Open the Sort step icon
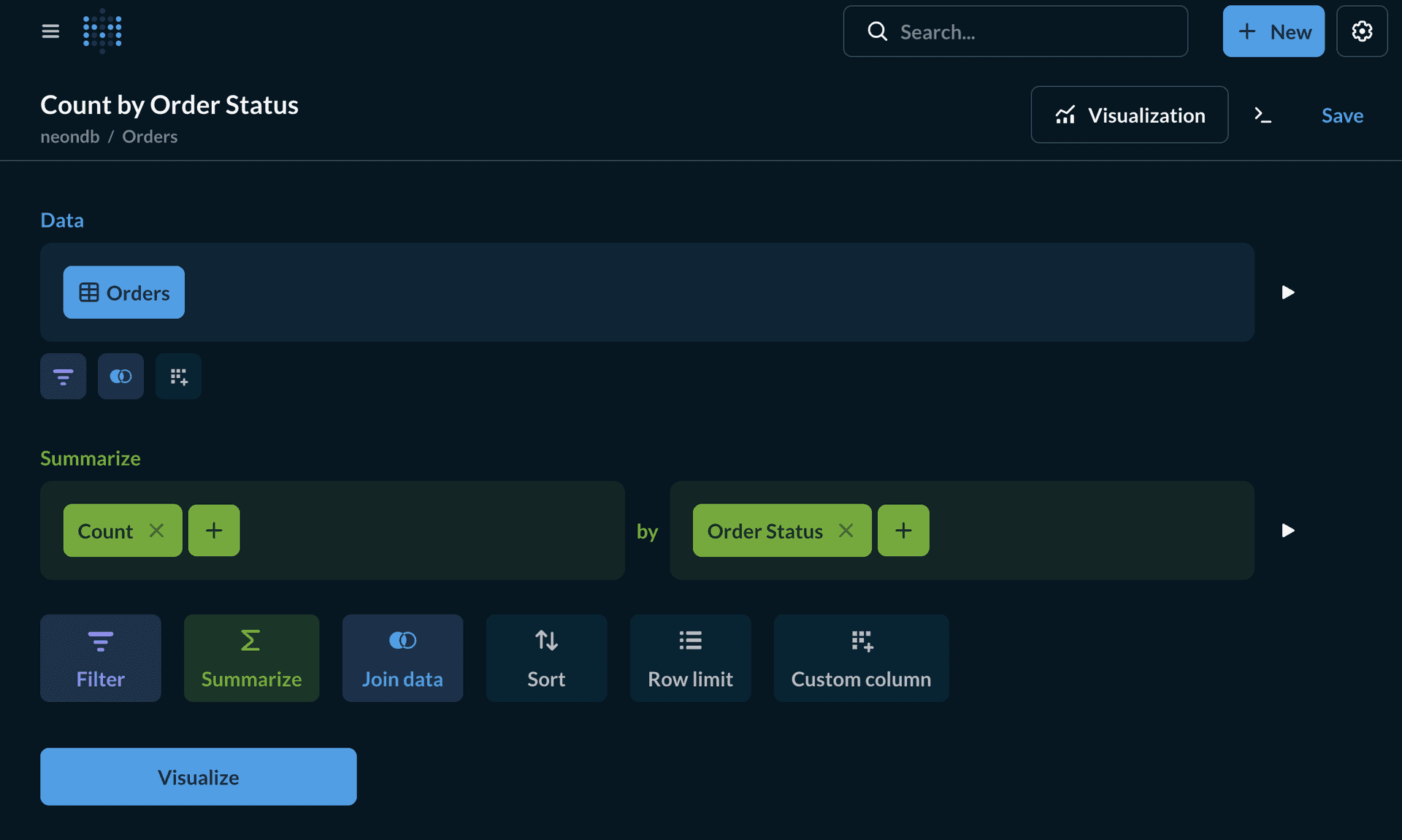The image size is (1402, 840). 546,658
